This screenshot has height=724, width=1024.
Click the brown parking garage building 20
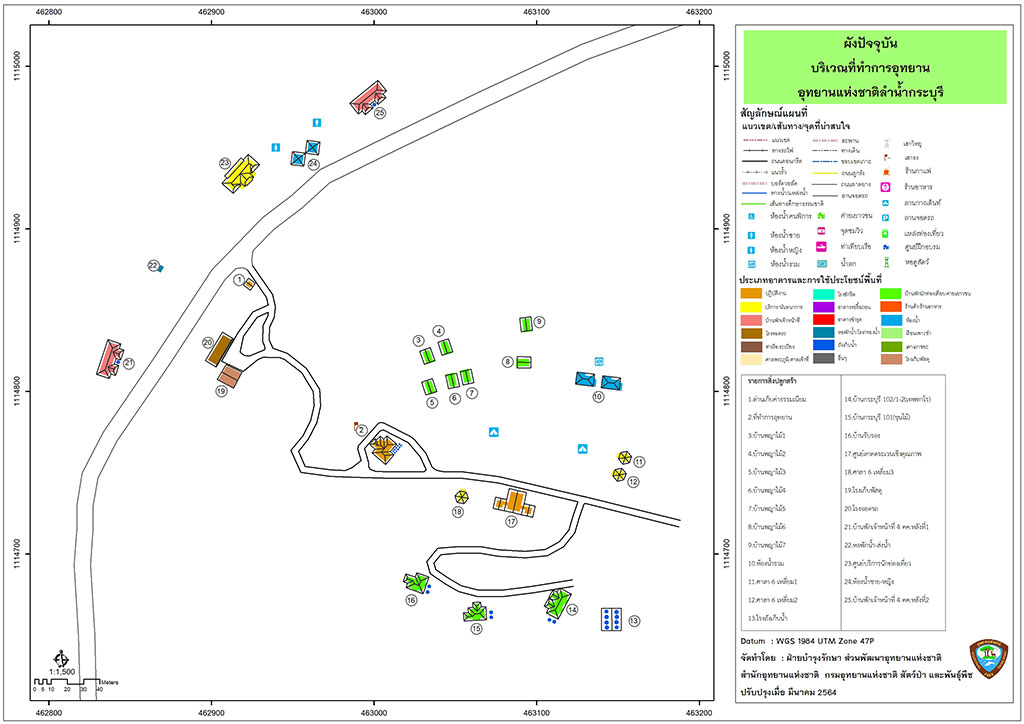(219, 350)
